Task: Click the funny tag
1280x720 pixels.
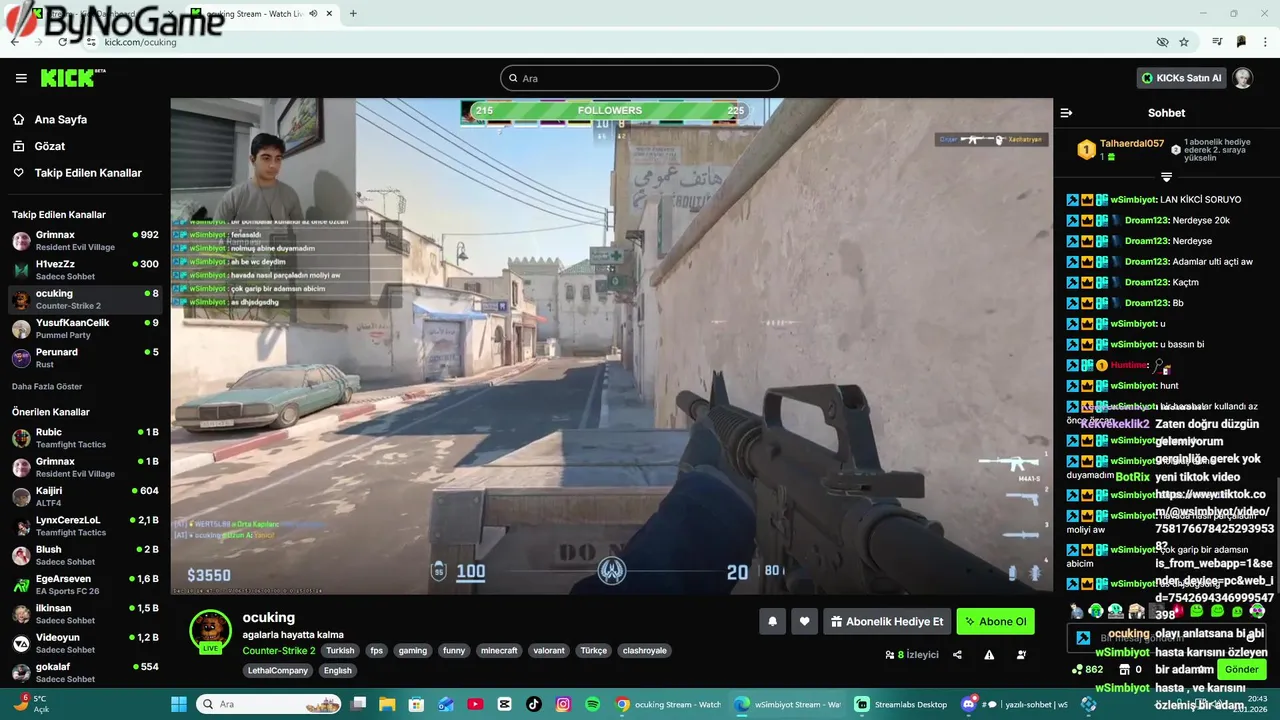Action: coord(454,650)
